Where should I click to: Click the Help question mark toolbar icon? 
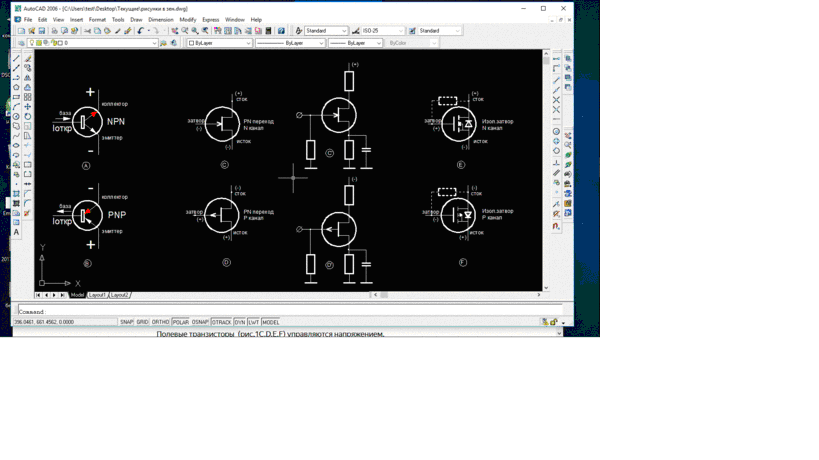pyautogui.click(x=281, y=31)
